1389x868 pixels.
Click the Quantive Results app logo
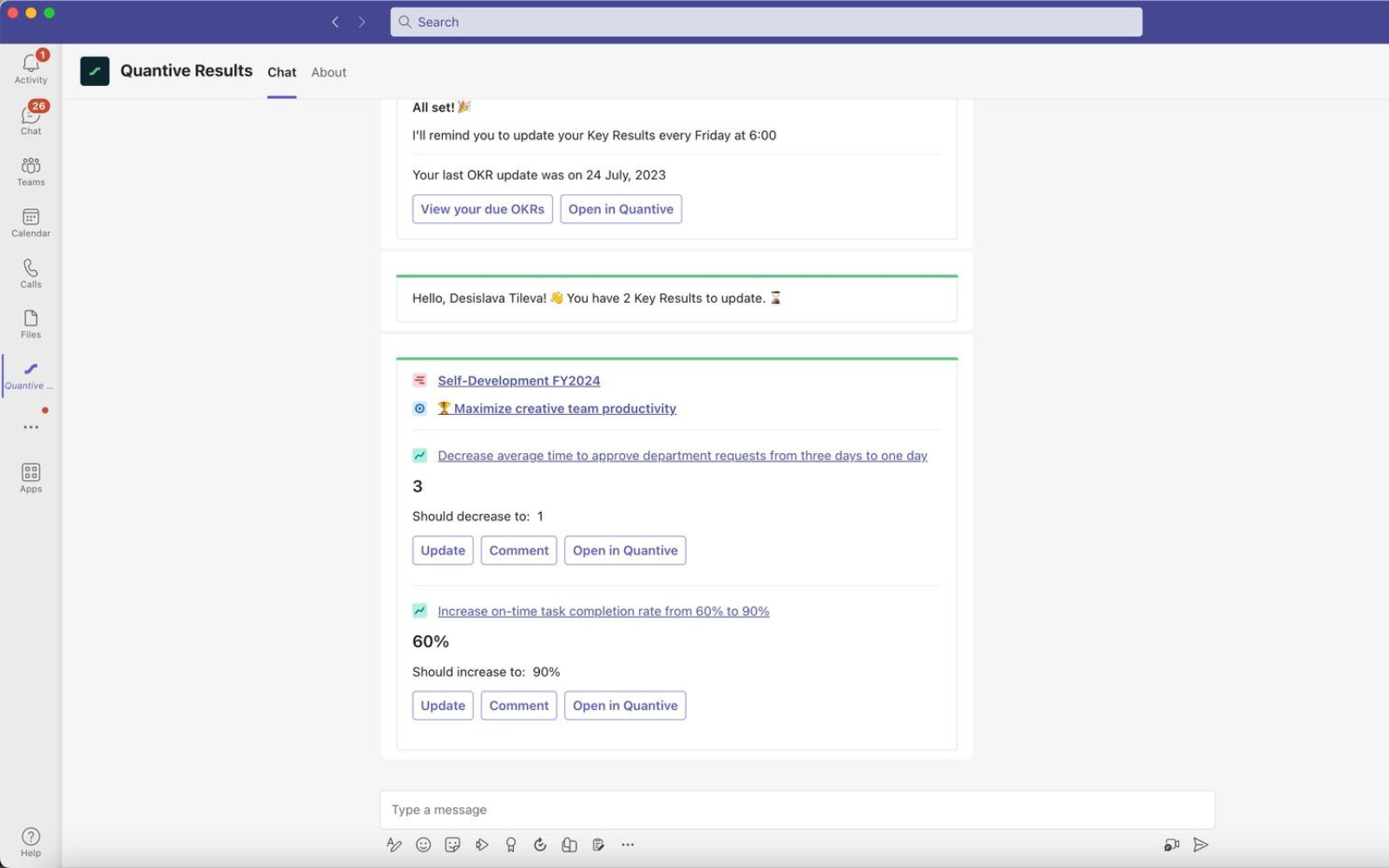pos(95,71)
